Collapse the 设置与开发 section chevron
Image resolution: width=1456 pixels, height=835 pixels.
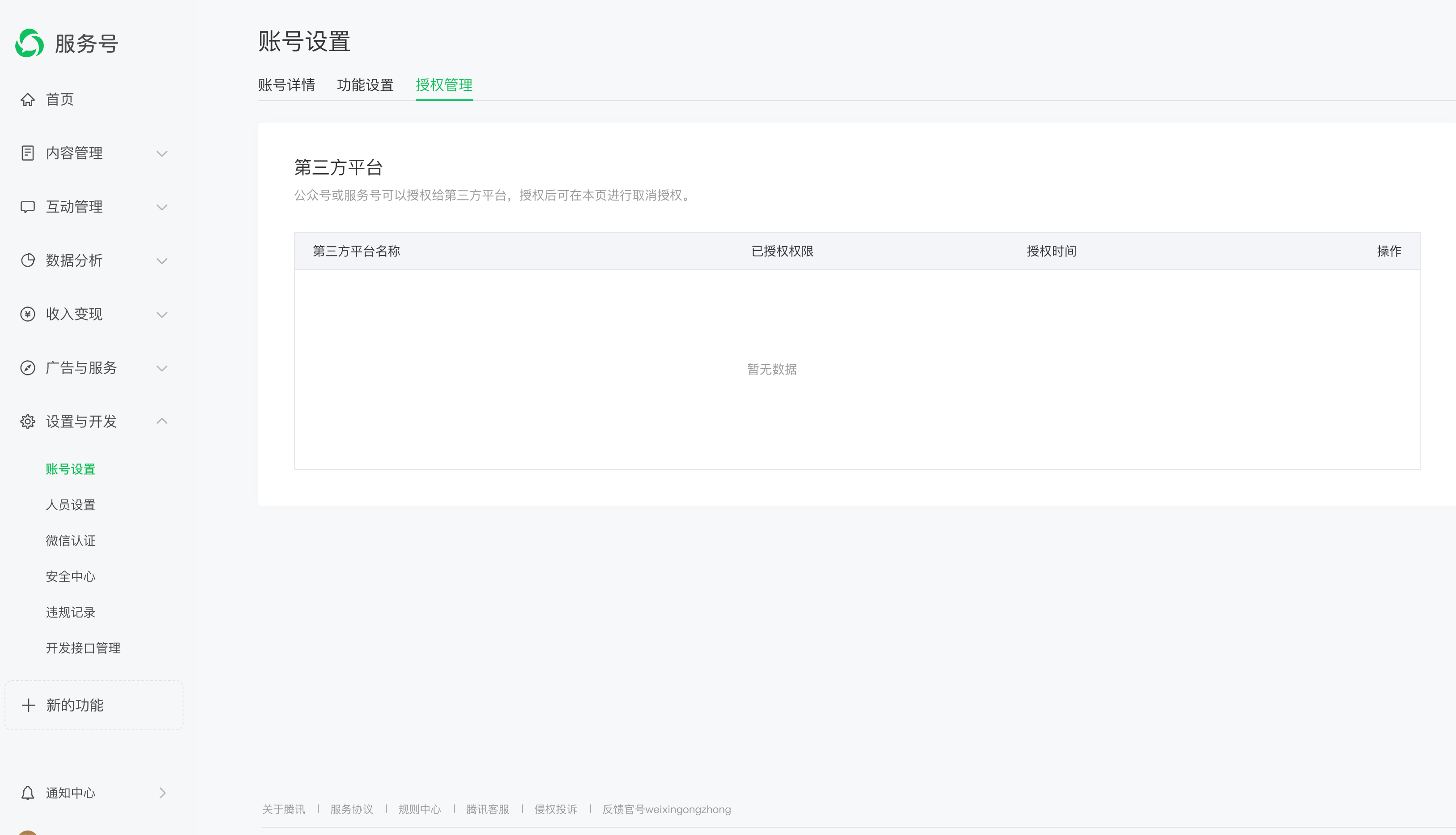click(x=162, y=421)
